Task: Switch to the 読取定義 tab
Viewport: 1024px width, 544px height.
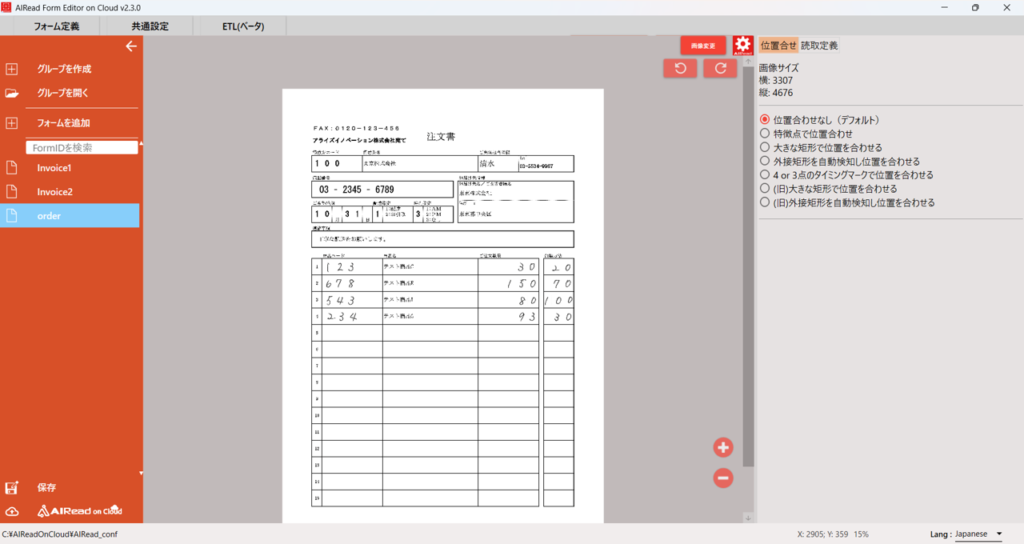Action: [819, 45]
